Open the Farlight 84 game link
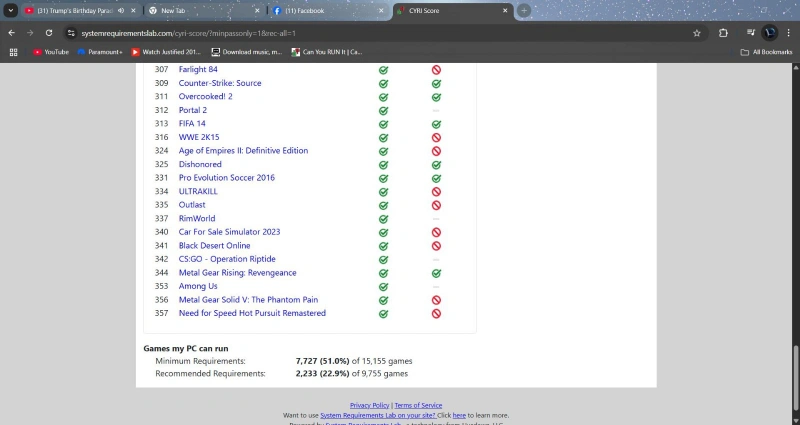The height and width of the screenshot is (425, 800). (198, 69)
